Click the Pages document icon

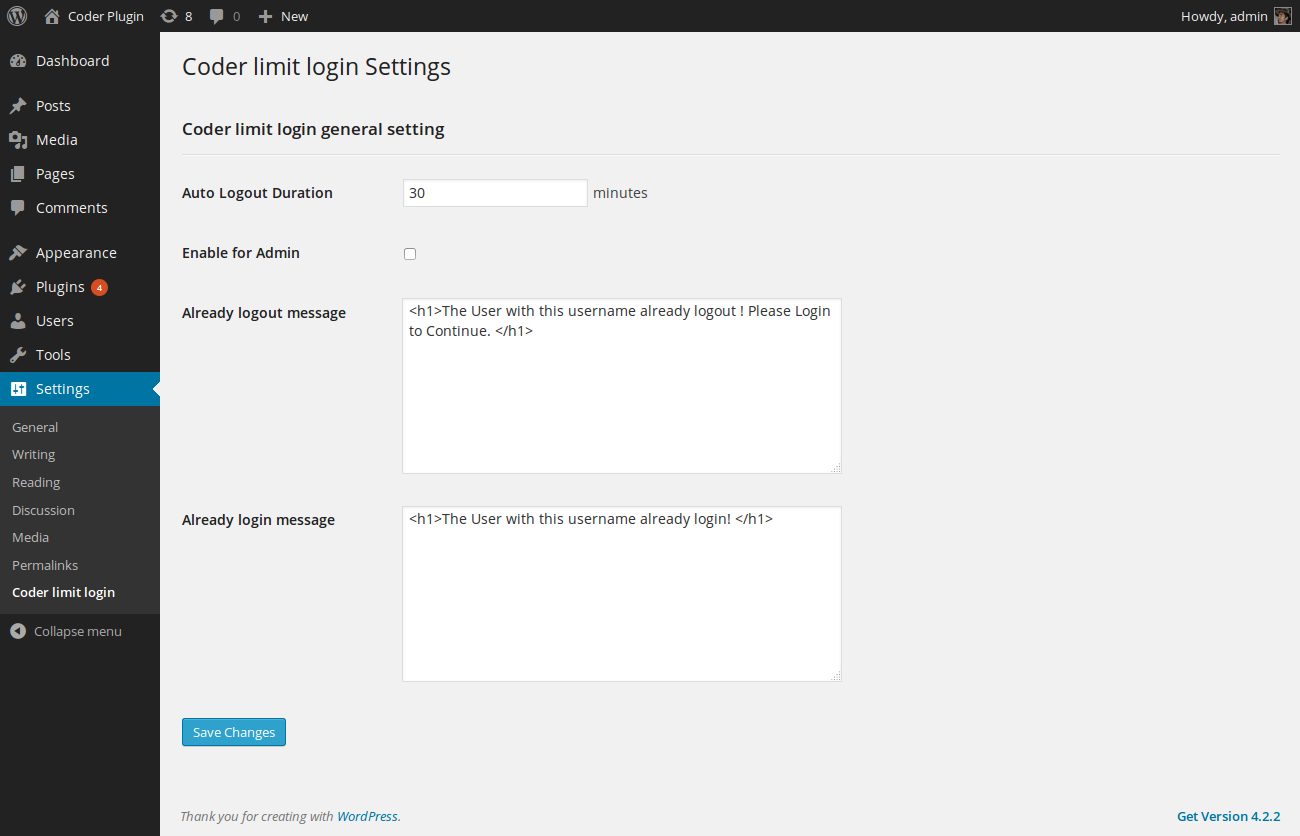pos(18,174)
